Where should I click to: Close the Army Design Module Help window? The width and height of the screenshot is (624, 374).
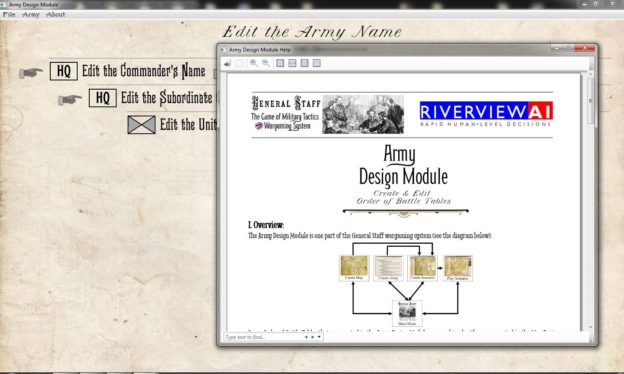tap(585, 49)
